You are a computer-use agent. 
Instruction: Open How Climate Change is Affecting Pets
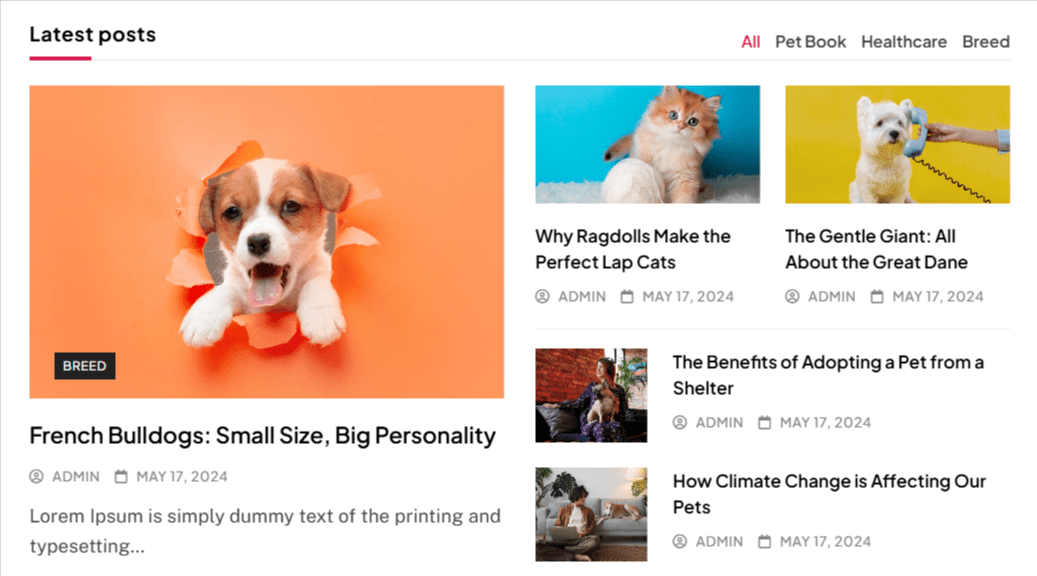(x=829, y=494)
